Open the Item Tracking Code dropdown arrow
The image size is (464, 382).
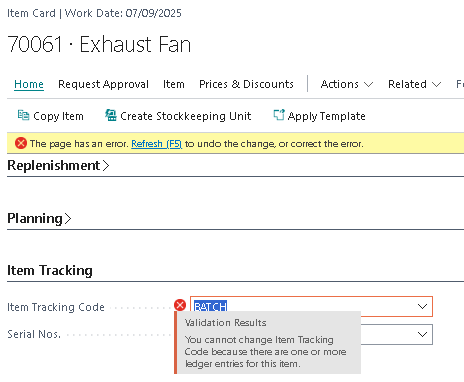tap(422, 306)
